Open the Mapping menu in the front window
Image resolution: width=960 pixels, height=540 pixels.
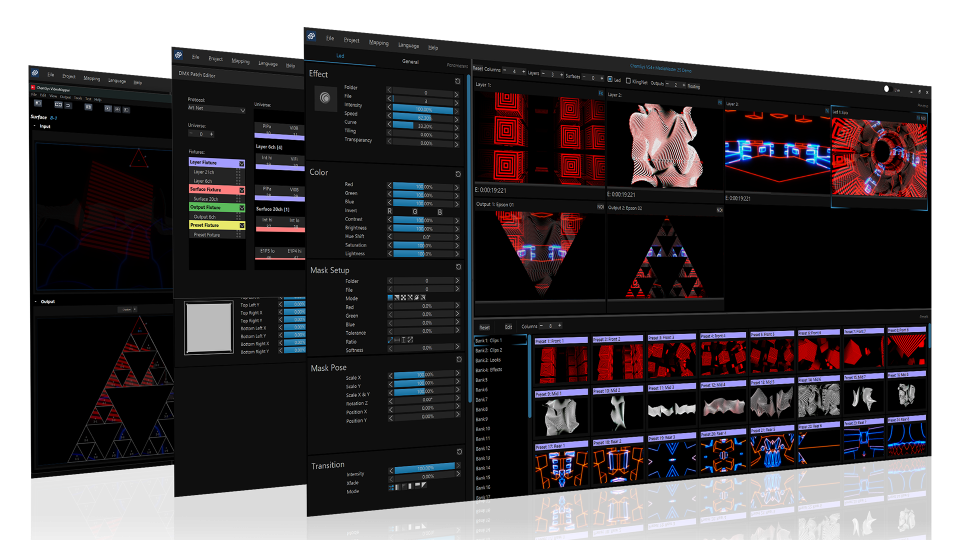click(x=379, y=43)
